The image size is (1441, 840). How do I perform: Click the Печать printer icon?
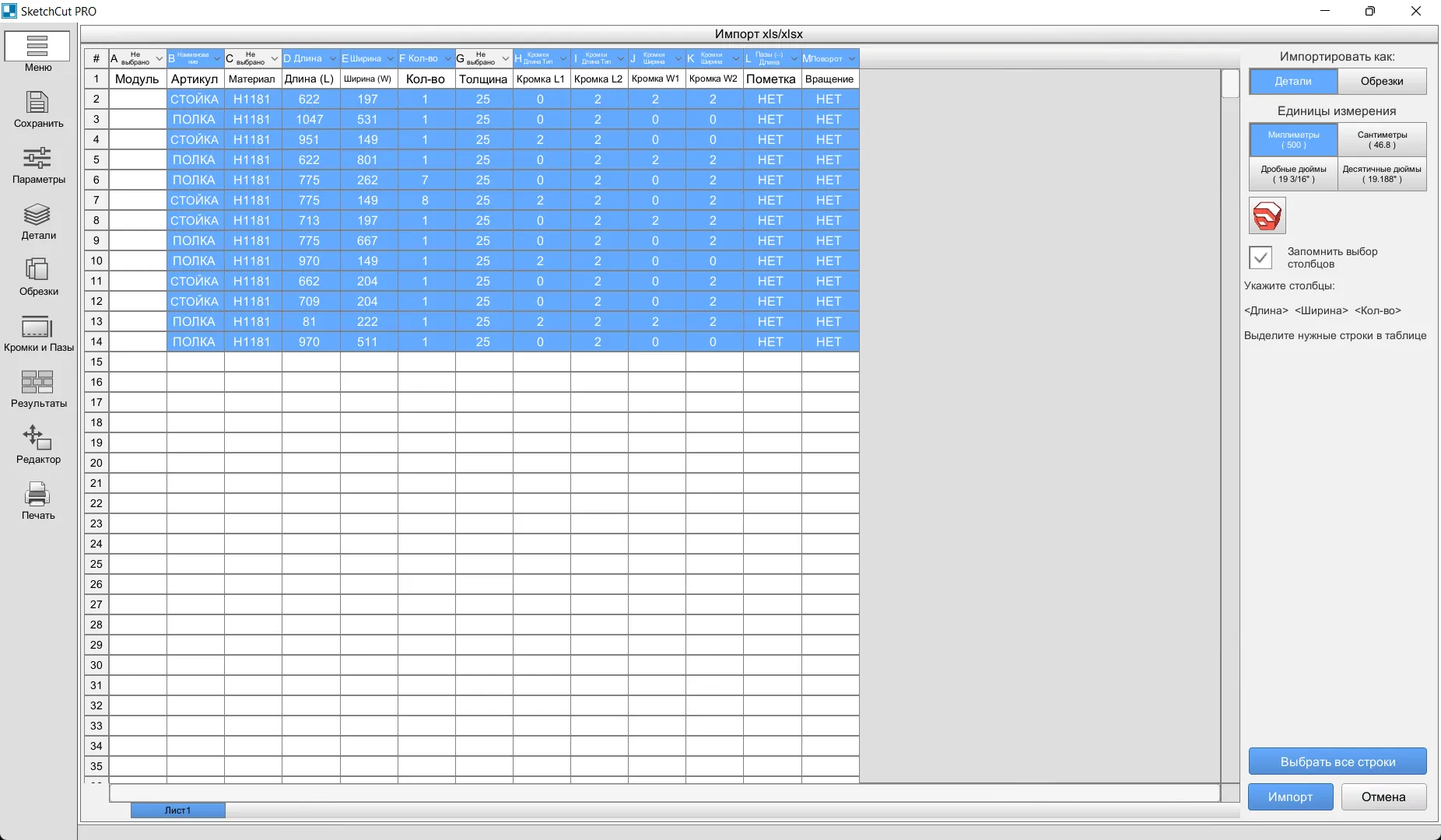(37, 494)
